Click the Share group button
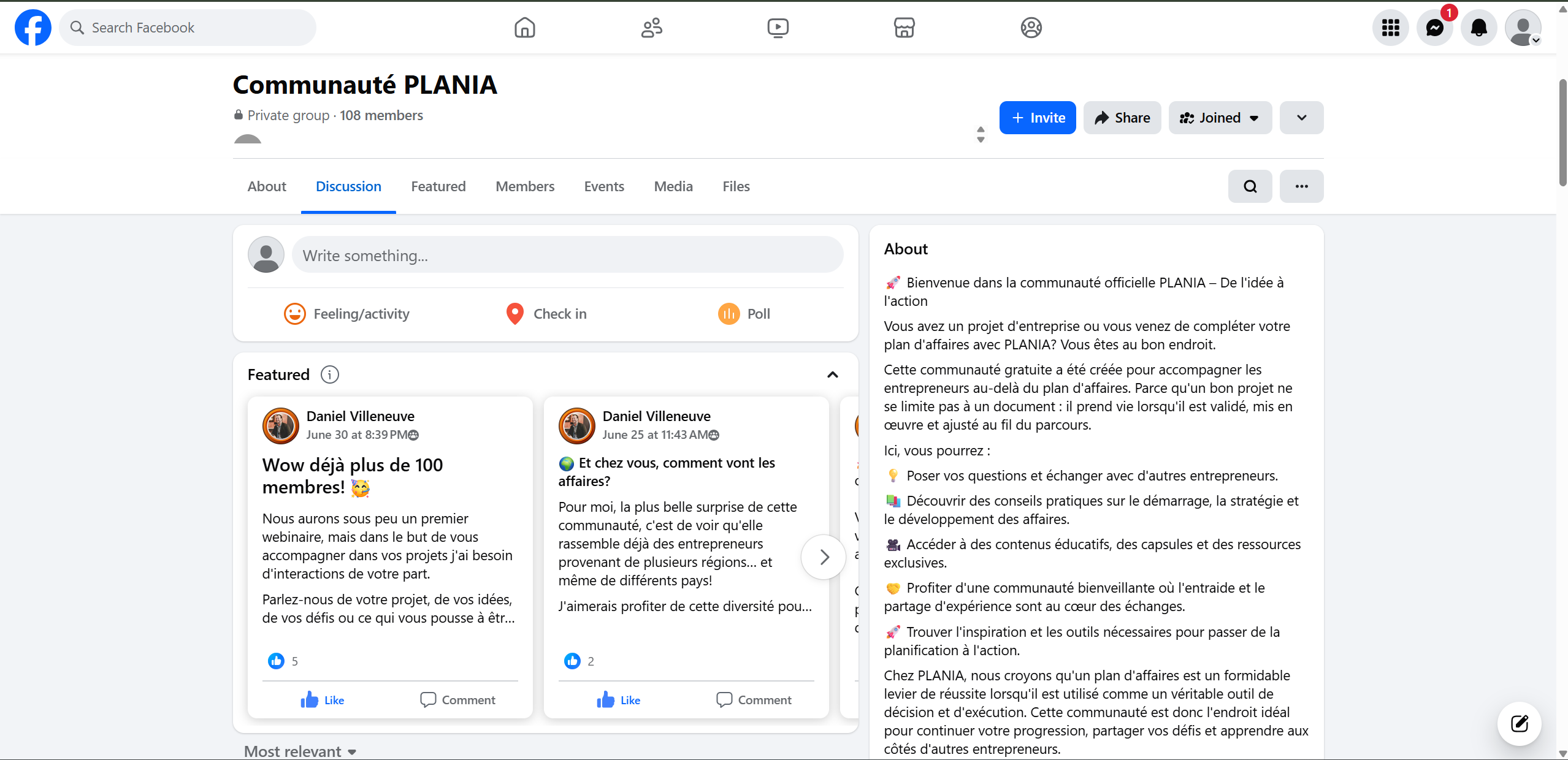Screen dimensions: 1568x760 point(1122,118)
